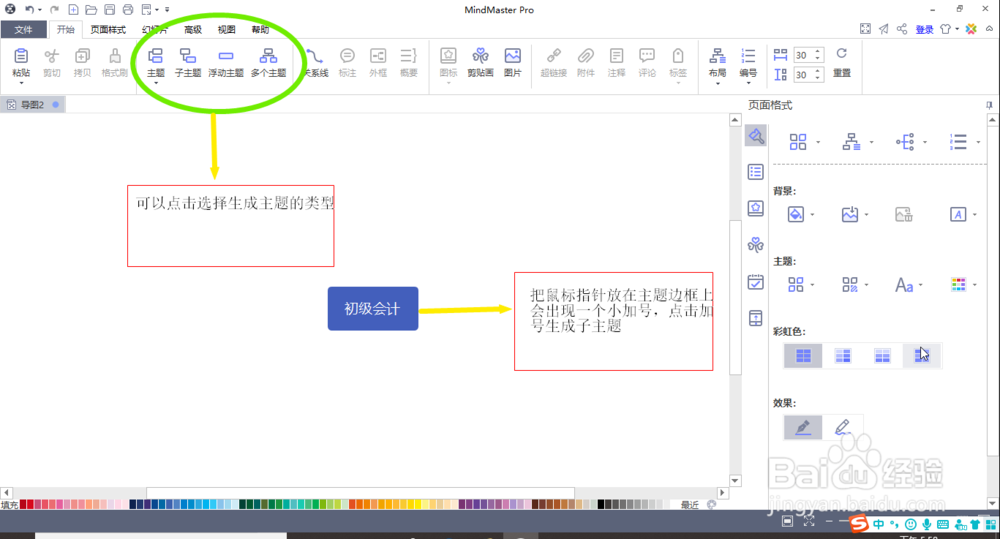Viewport: 1000px width, 539px height.
Task: Select the second 彩虹色 rainbow style
Action: click(x=843, y=355)
